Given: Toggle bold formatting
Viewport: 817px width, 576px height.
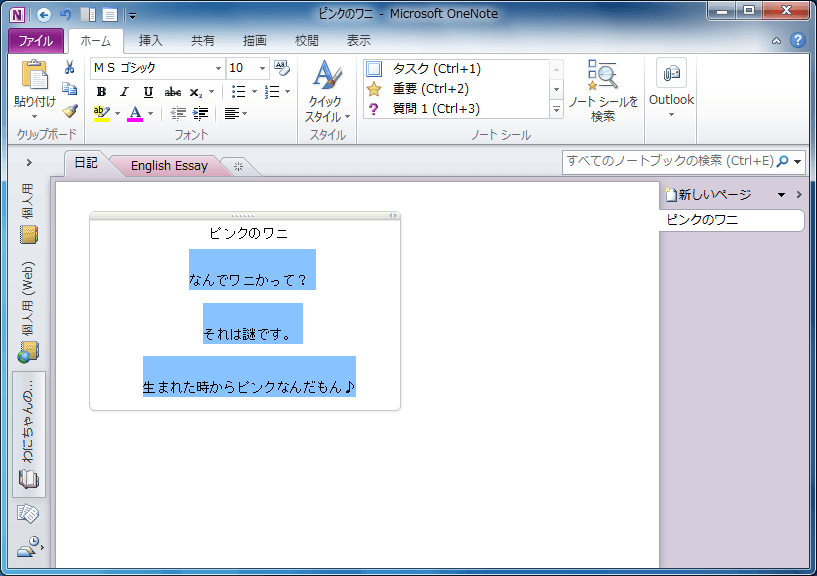Looking at the screenshot, I should point(101,92).
